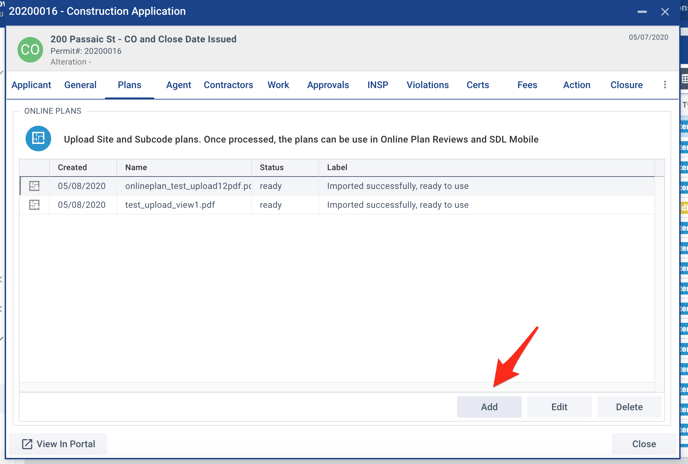Select the onlineplan_test_upload12pdf file name
Viewport: 688px width, 464px height.
click(x=188, y=186)
